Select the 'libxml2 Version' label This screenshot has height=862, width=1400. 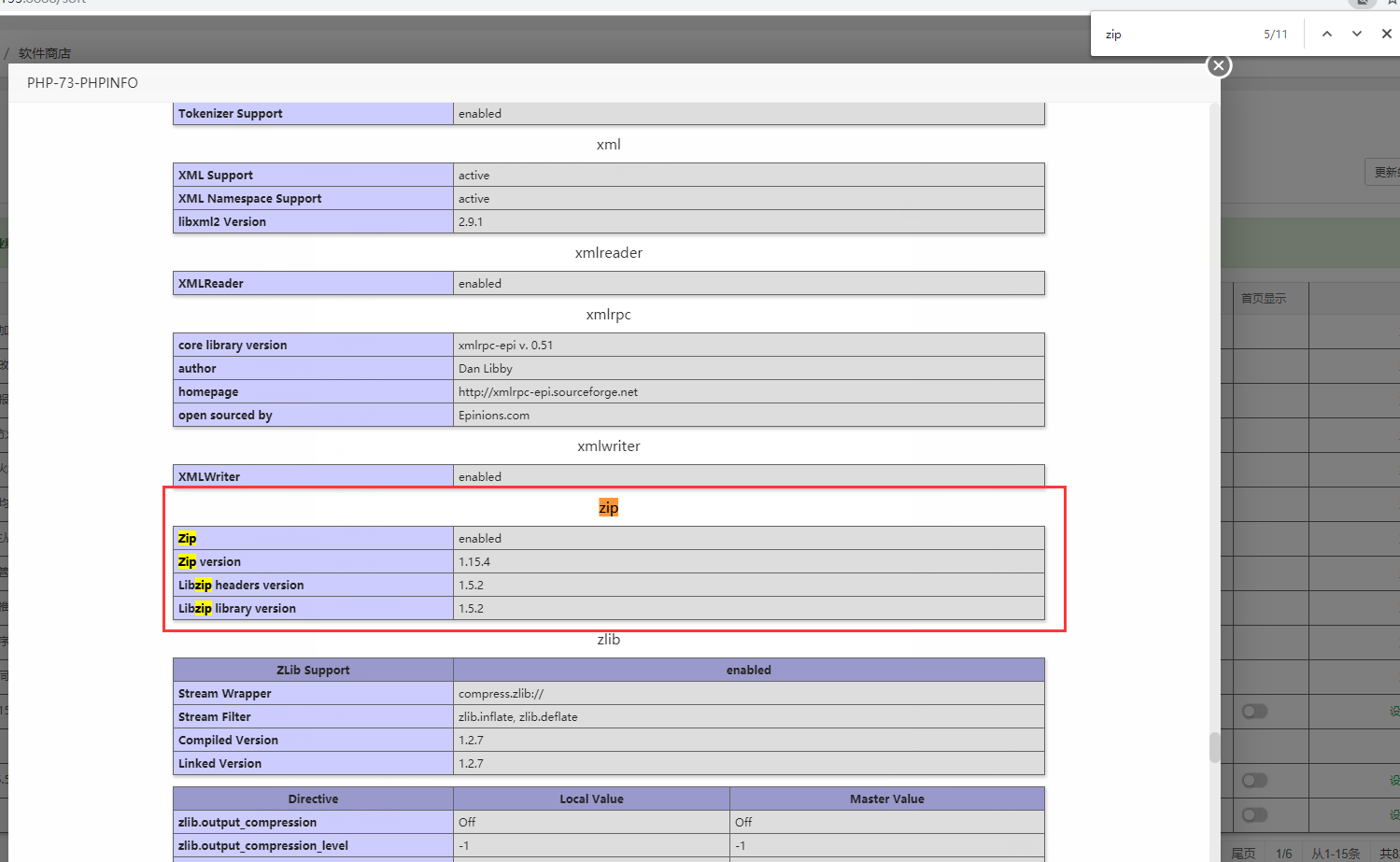click(222, 222)
